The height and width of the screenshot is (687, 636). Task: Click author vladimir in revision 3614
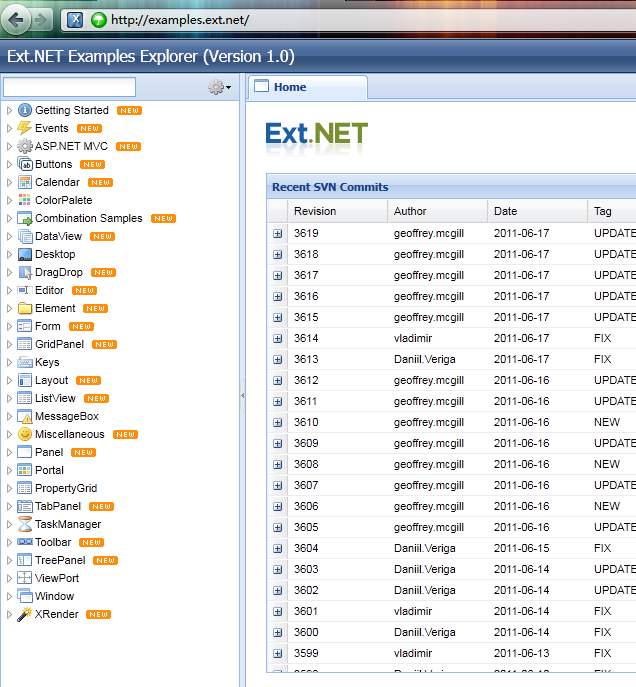pyautogui.click(x=413, y=338)
